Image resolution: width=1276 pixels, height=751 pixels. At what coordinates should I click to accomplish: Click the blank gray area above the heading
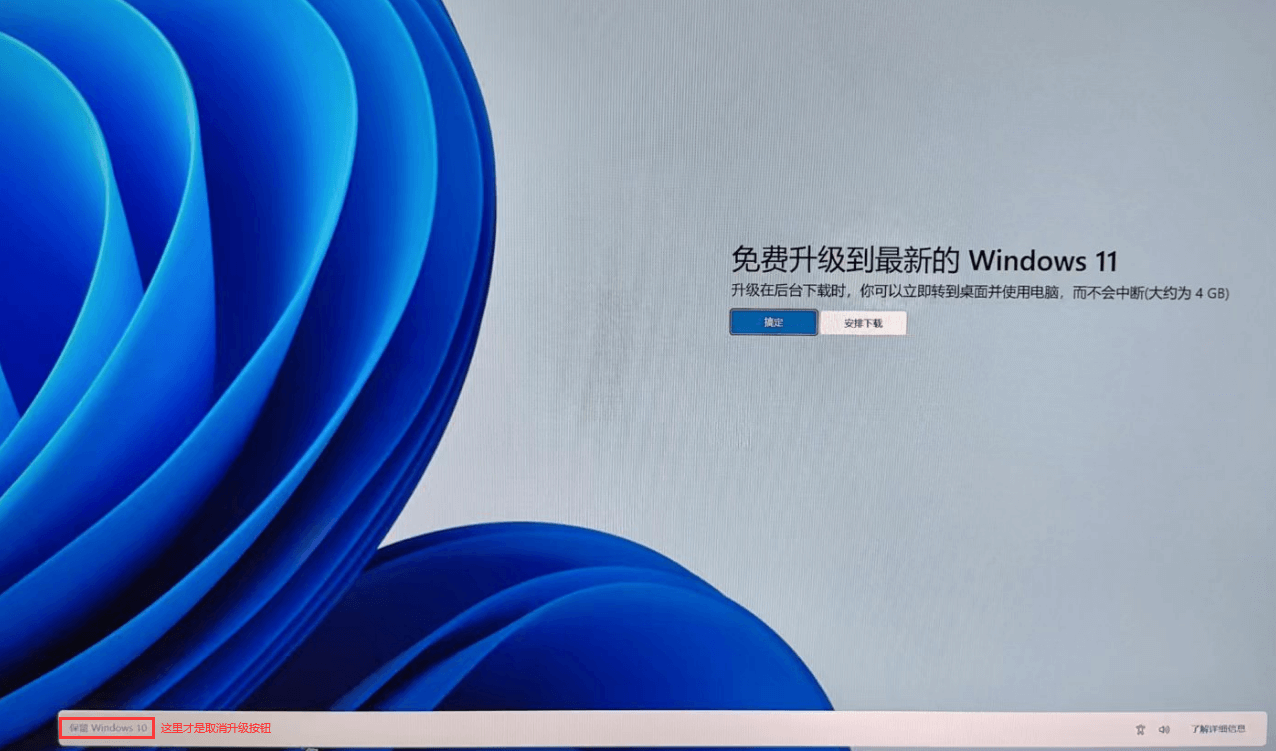tap(900, 130)
